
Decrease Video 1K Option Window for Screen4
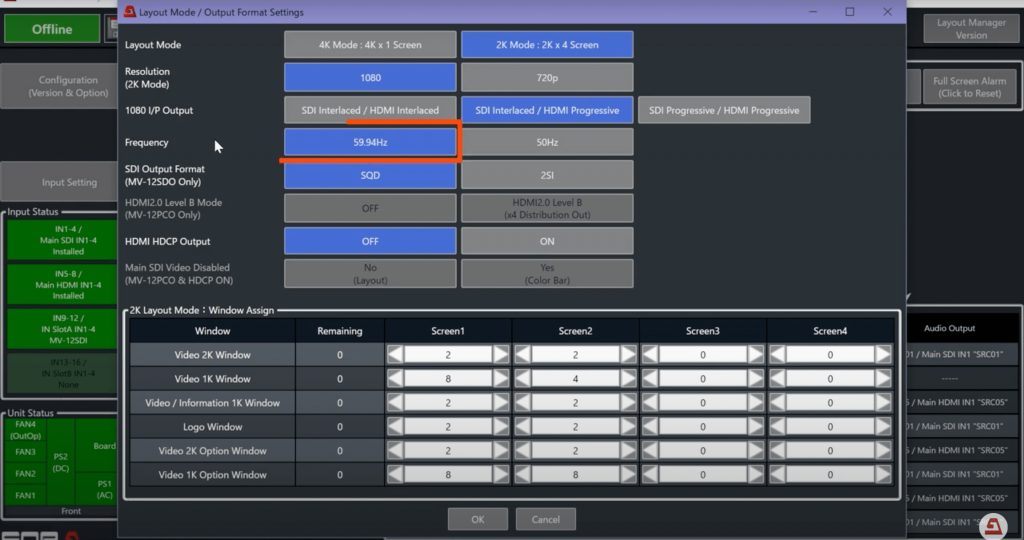point(776,475)
